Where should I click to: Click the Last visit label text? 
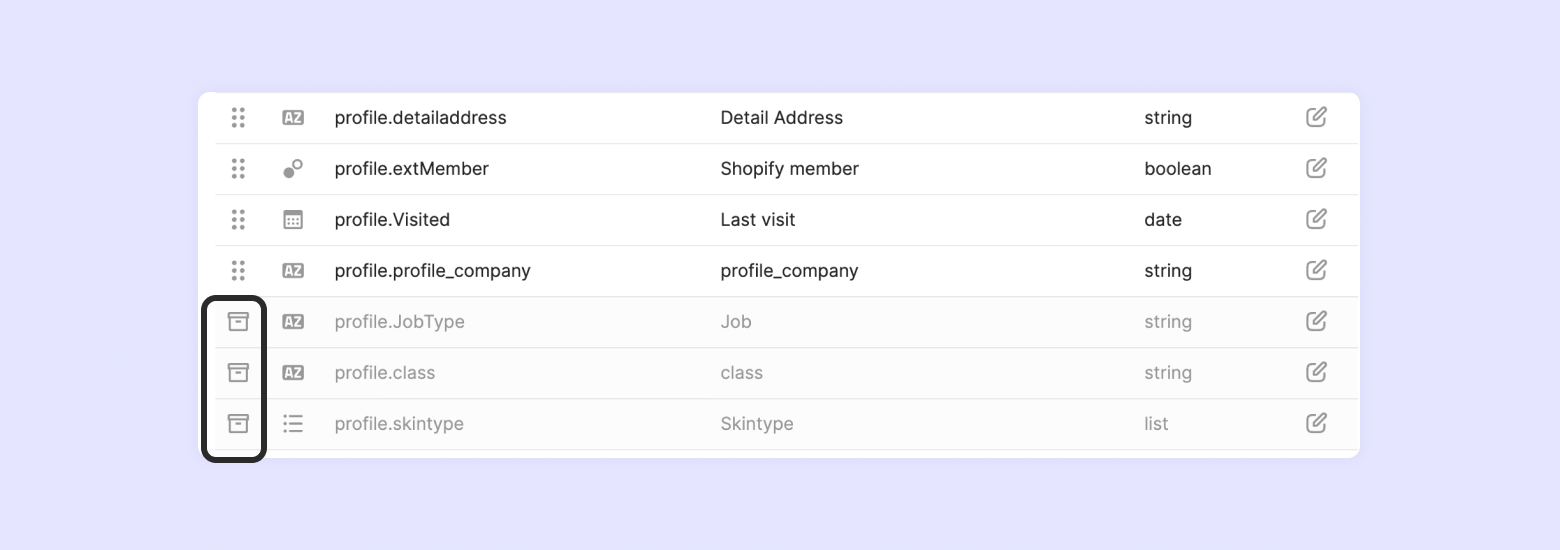point(757,220)
